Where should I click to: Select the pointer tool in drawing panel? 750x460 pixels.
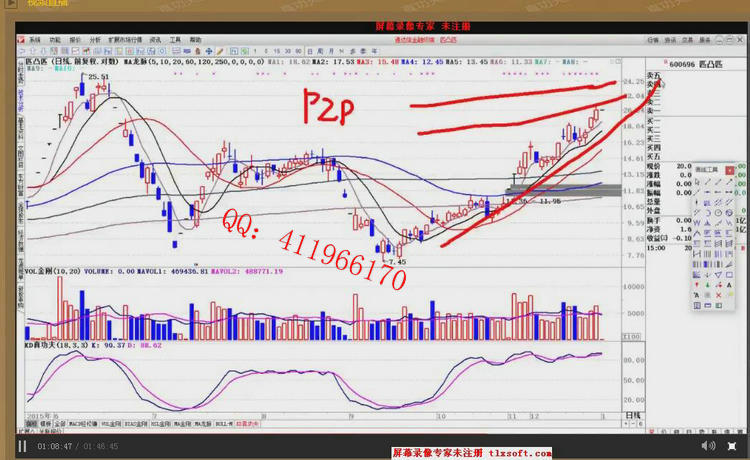[697, 182]
